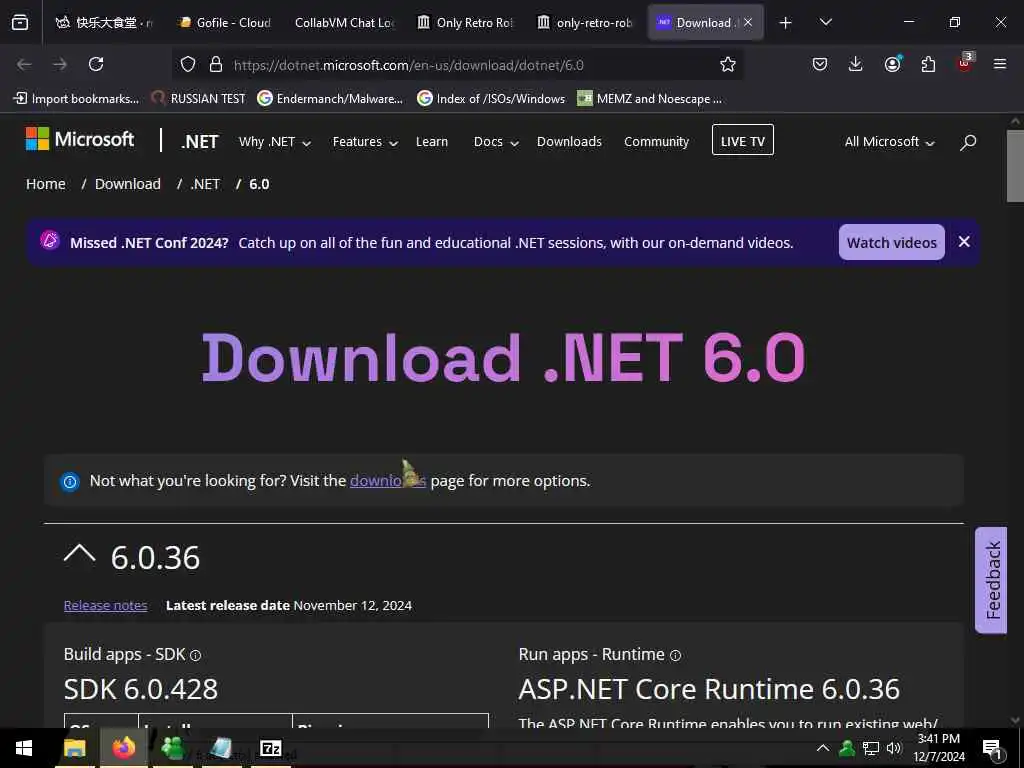Click the uBlock Origin extension icon
This screenshot has width=1024, height=768.
965,63
